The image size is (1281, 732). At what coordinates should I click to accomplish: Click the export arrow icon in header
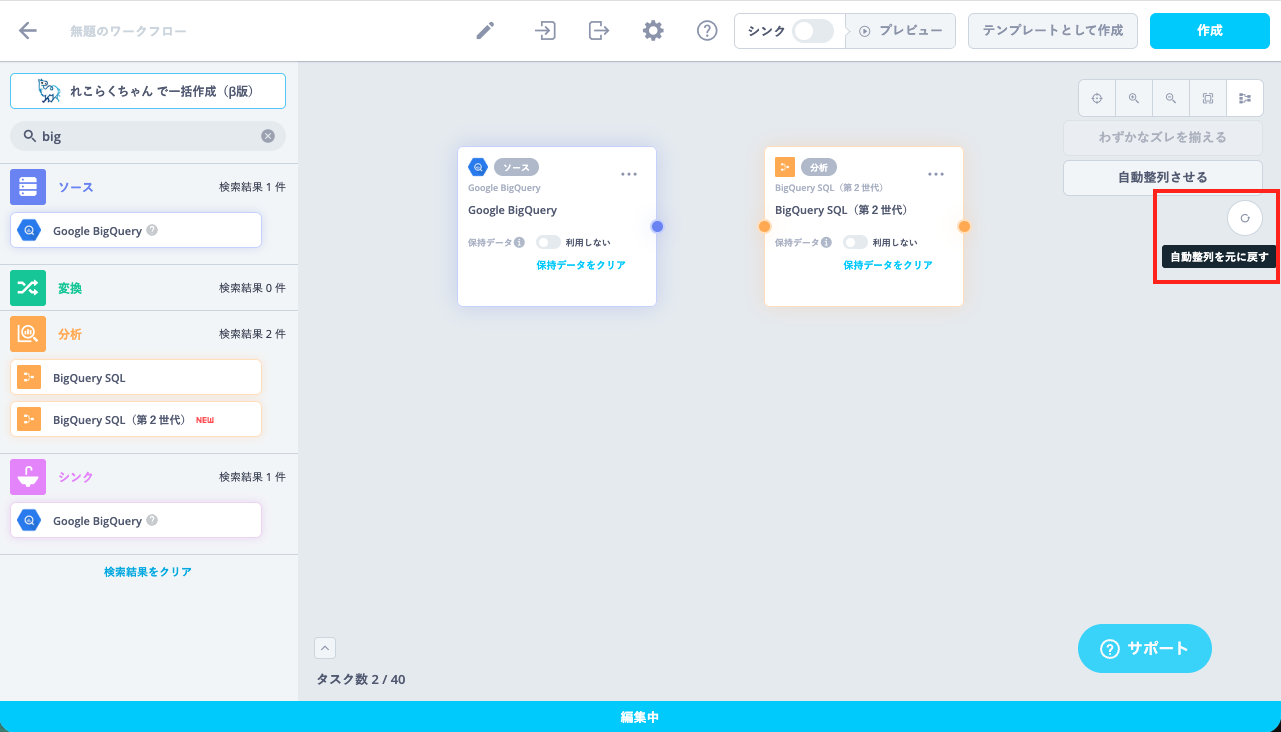599,31
